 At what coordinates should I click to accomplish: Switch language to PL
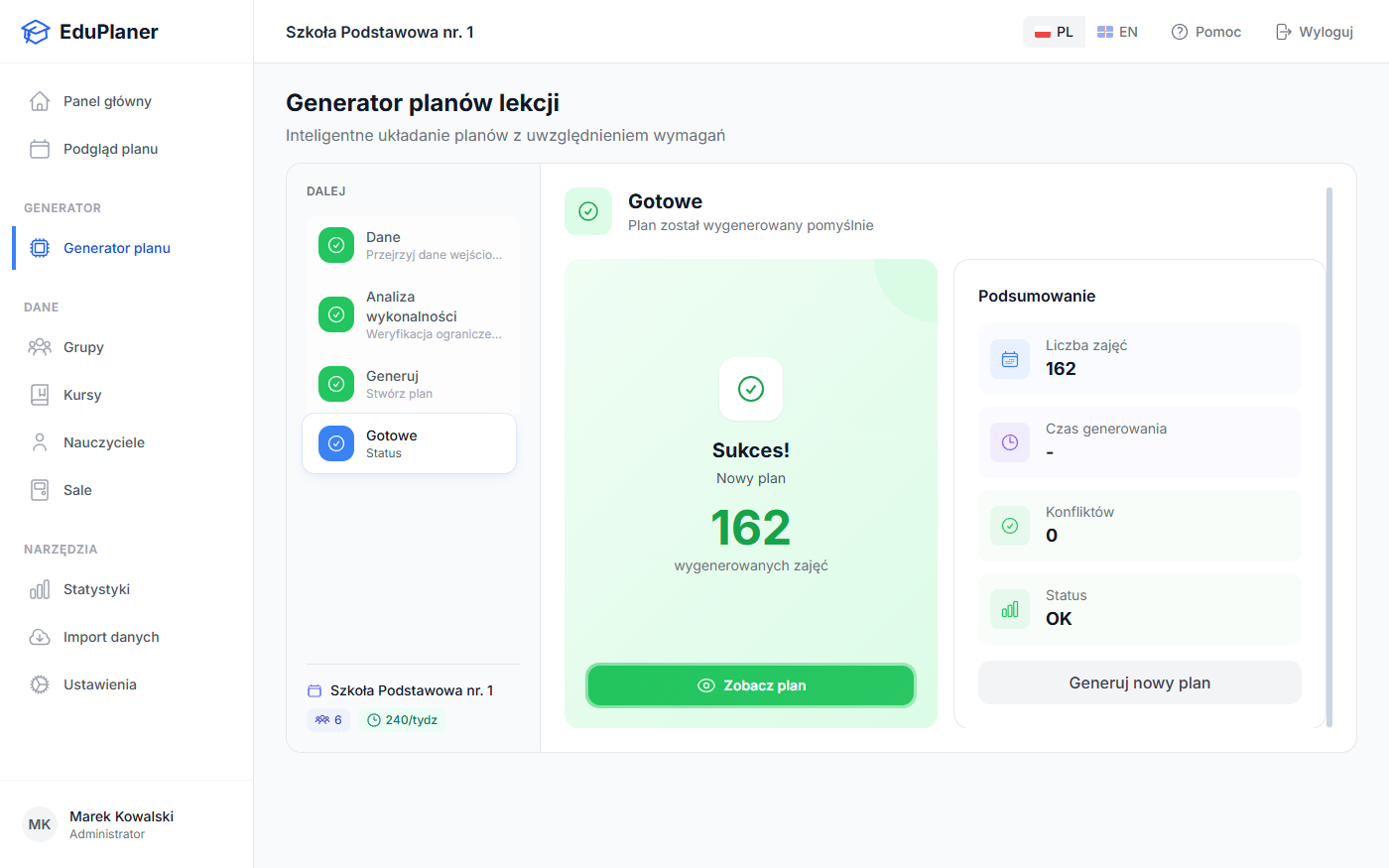click(1054, 32)
